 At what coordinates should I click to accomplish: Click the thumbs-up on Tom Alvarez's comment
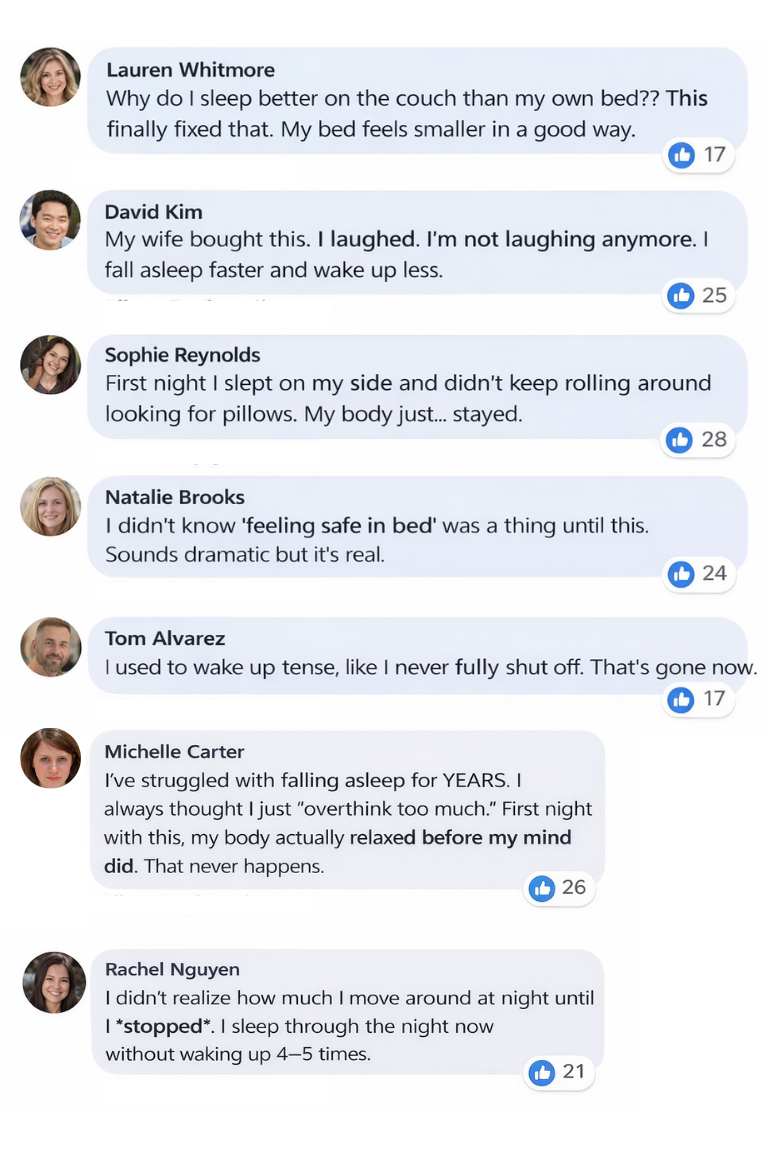click(681, 698)
